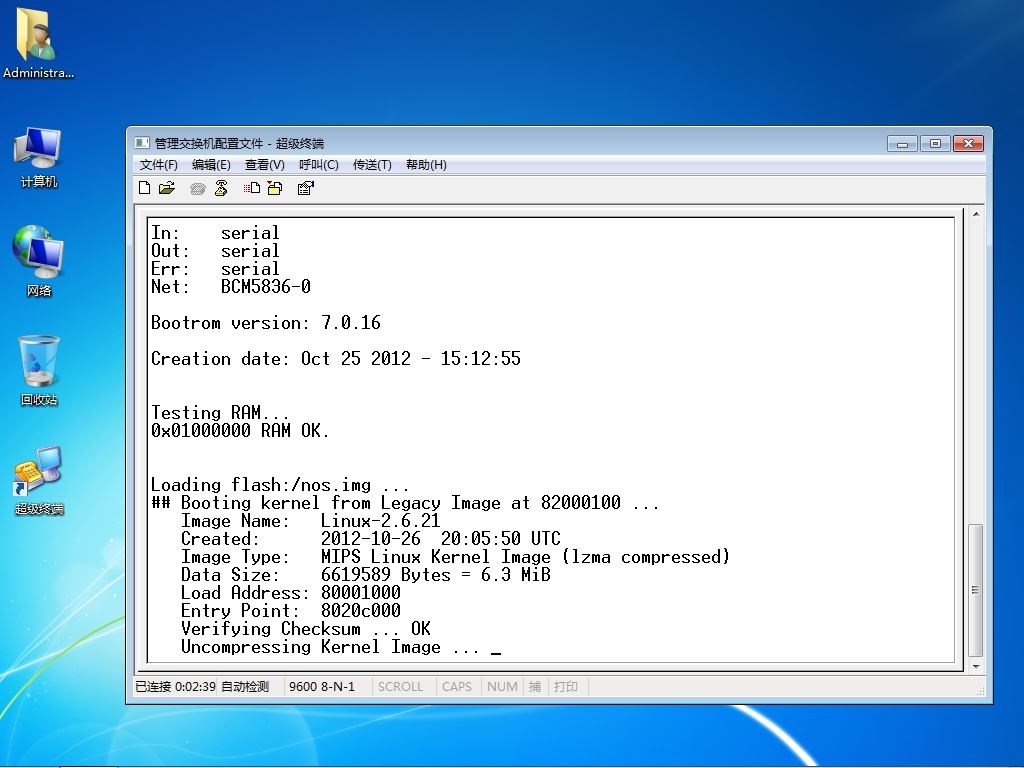1024x768 pixels.
Task: Click the 打印 status indicator
Action: tap(566, 686)
